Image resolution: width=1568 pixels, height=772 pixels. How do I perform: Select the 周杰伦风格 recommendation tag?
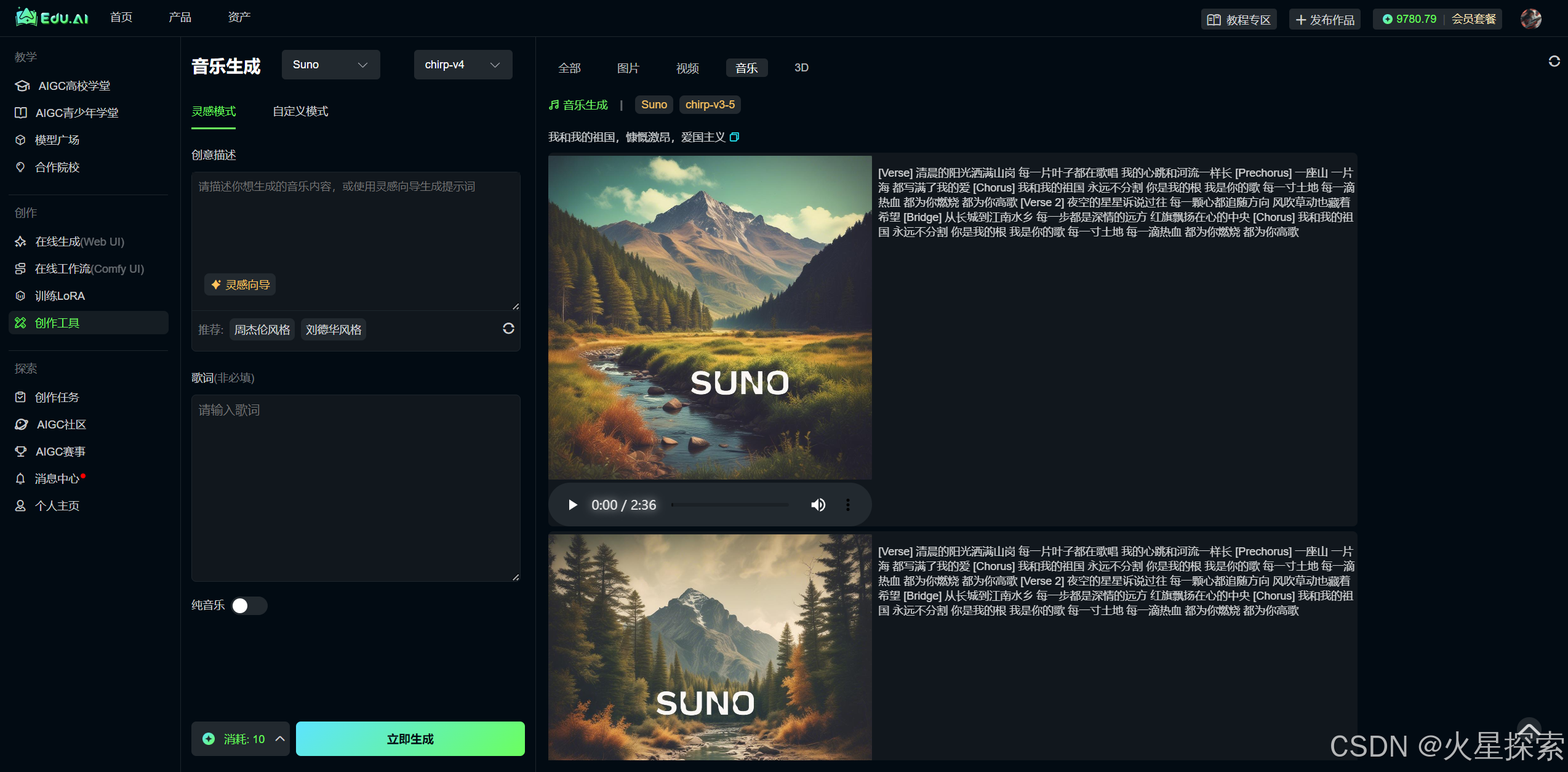click(x=262, y=329)
